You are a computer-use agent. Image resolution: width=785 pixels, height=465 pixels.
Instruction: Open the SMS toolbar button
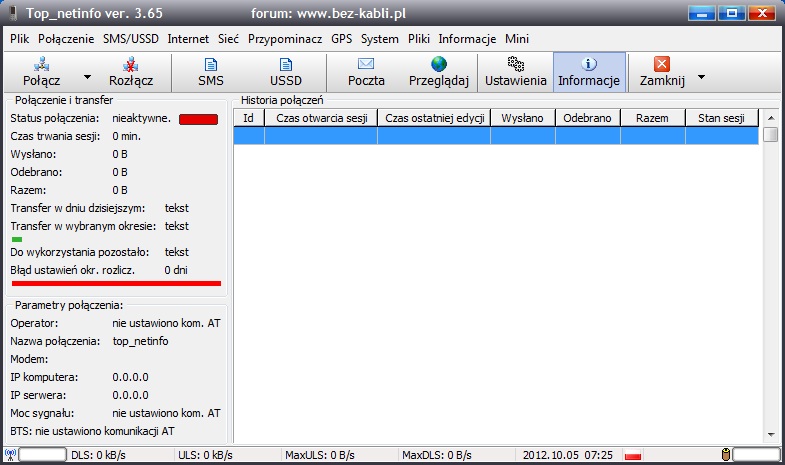(210, 64)
